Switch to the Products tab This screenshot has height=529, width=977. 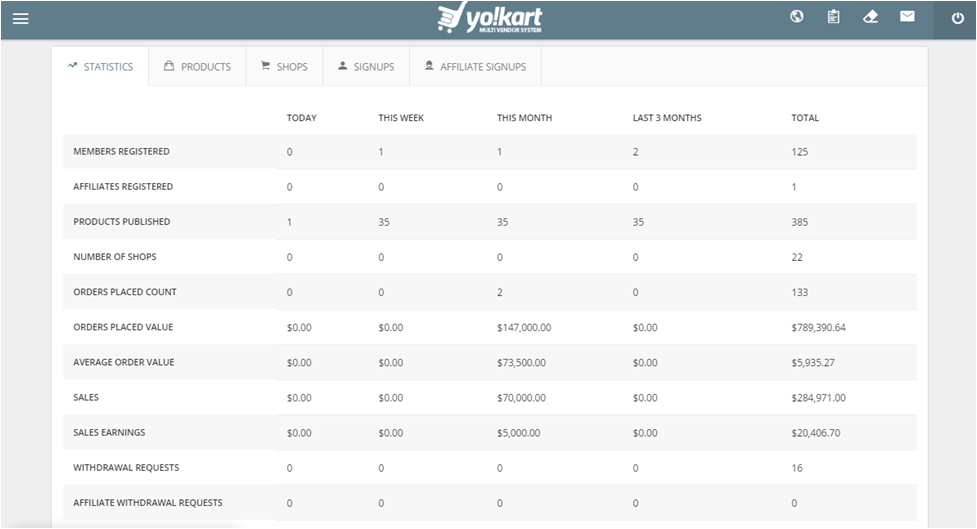[x=198, y=66]
